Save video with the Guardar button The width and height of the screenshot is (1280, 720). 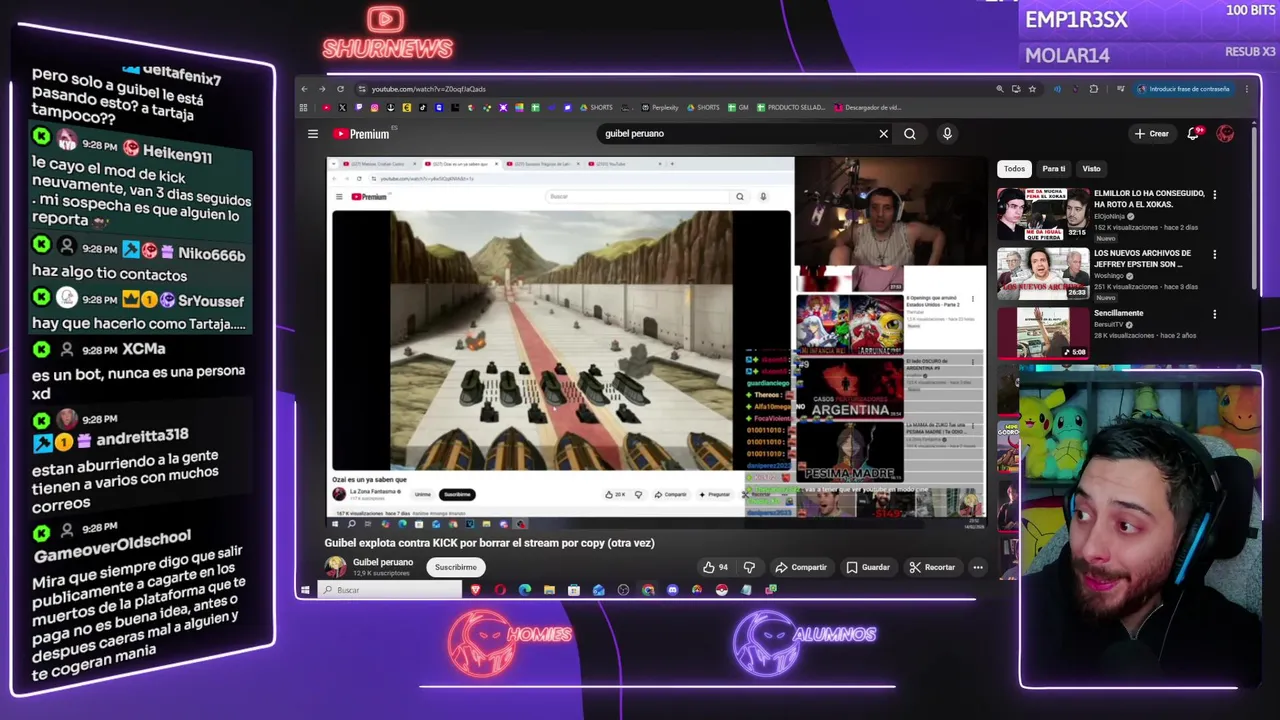(x=868, y=567)
